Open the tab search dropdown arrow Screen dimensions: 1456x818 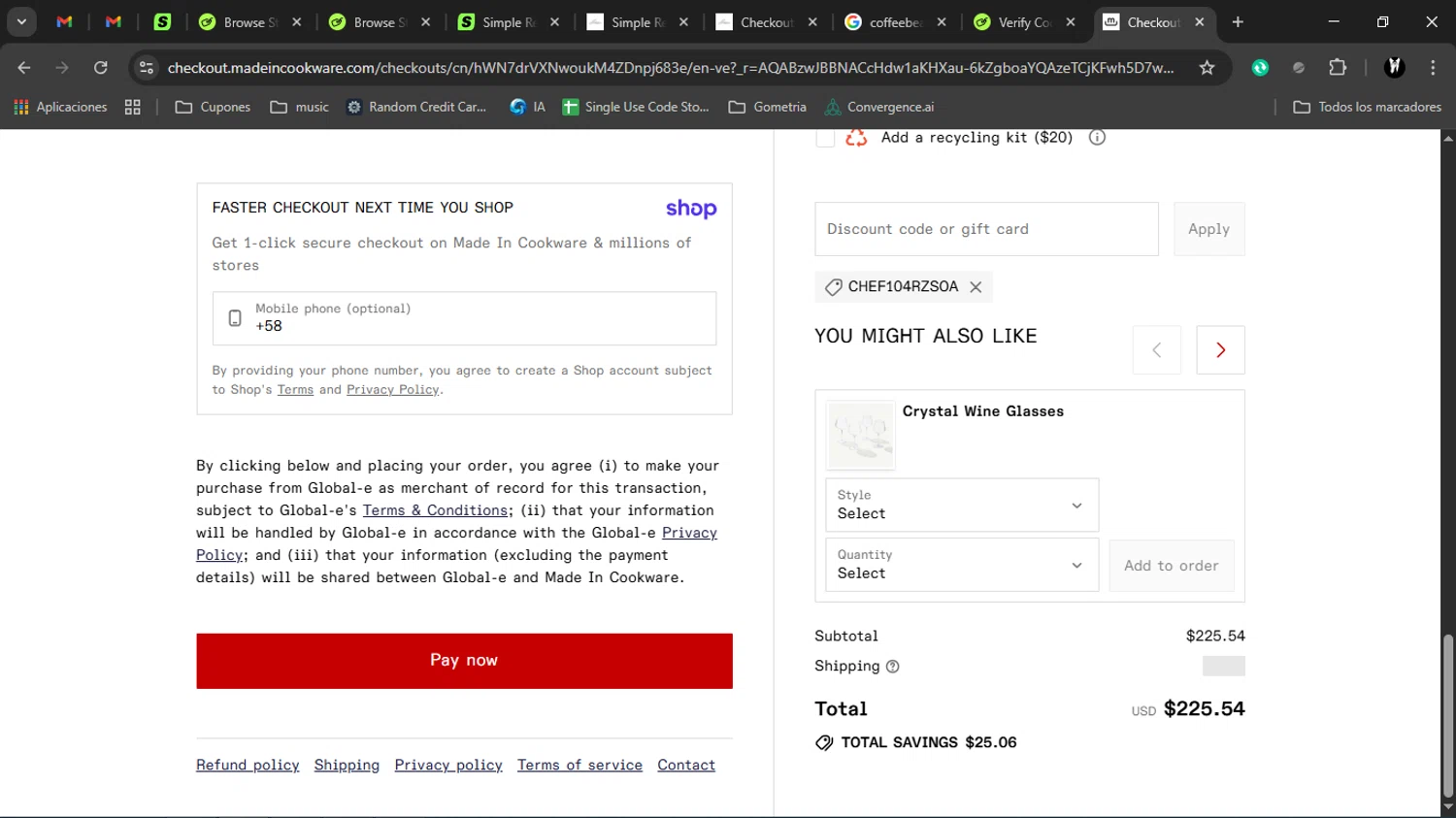(x=21, y=21)
